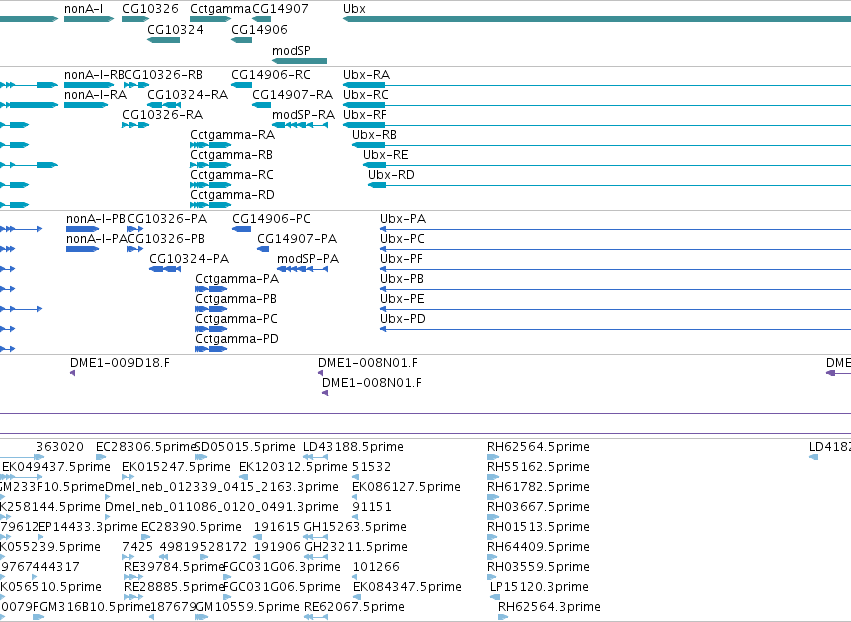Click Dmel_neb_011086_0120_0491.3prime label
The height and width of the screenshot is (622, 851).
click(x=222, y=507)
